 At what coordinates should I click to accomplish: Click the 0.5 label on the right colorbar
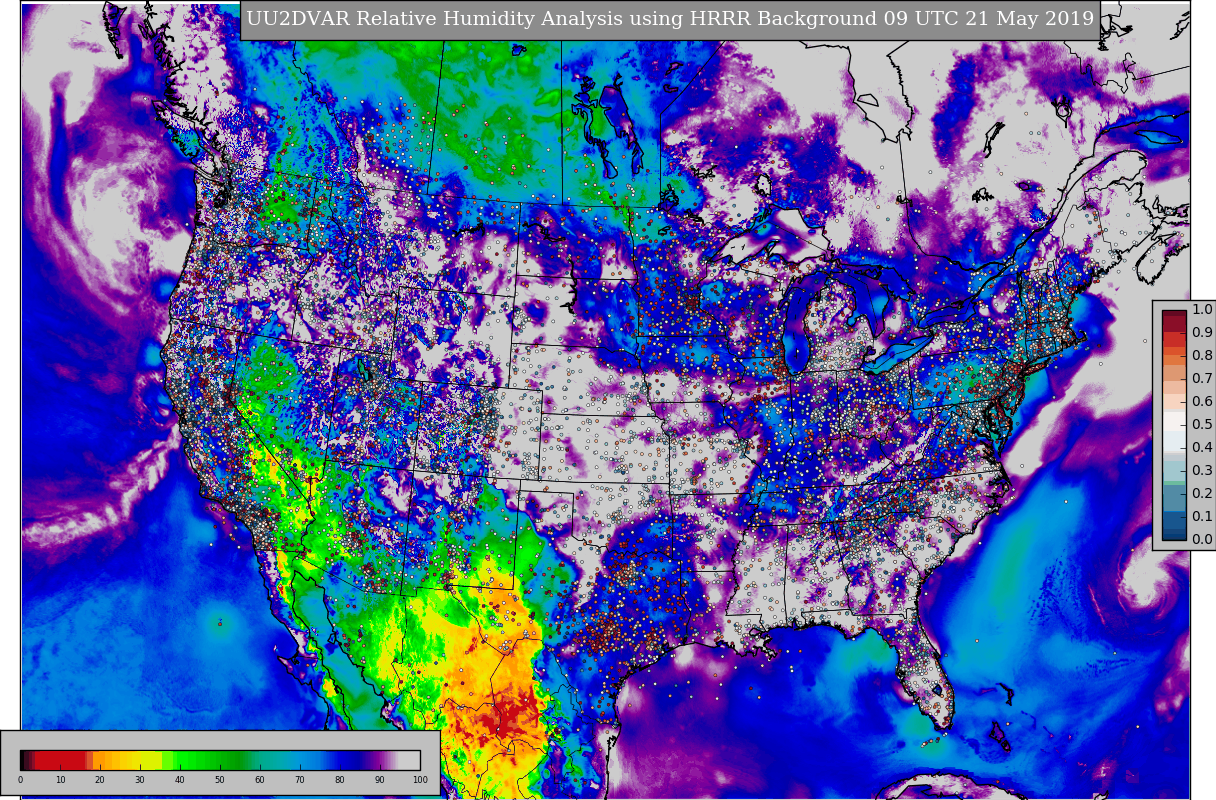tap(1202, 425)
